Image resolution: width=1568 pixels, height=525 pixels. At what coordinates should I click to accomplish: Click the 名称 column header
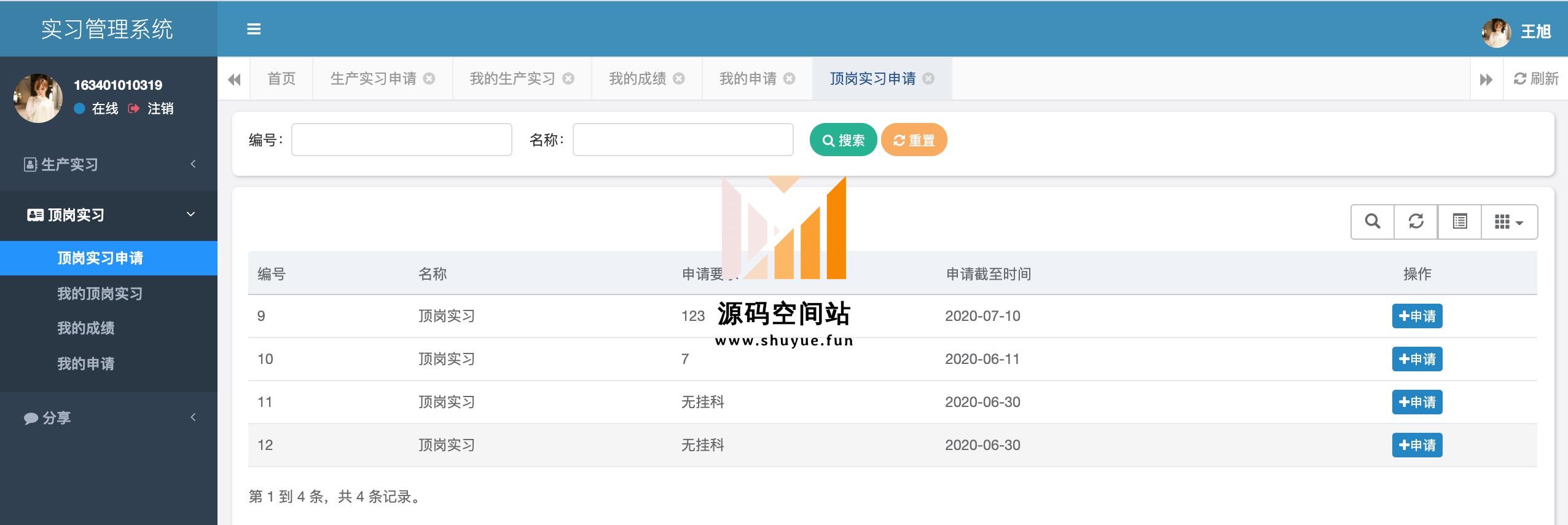tap(433, 274)
